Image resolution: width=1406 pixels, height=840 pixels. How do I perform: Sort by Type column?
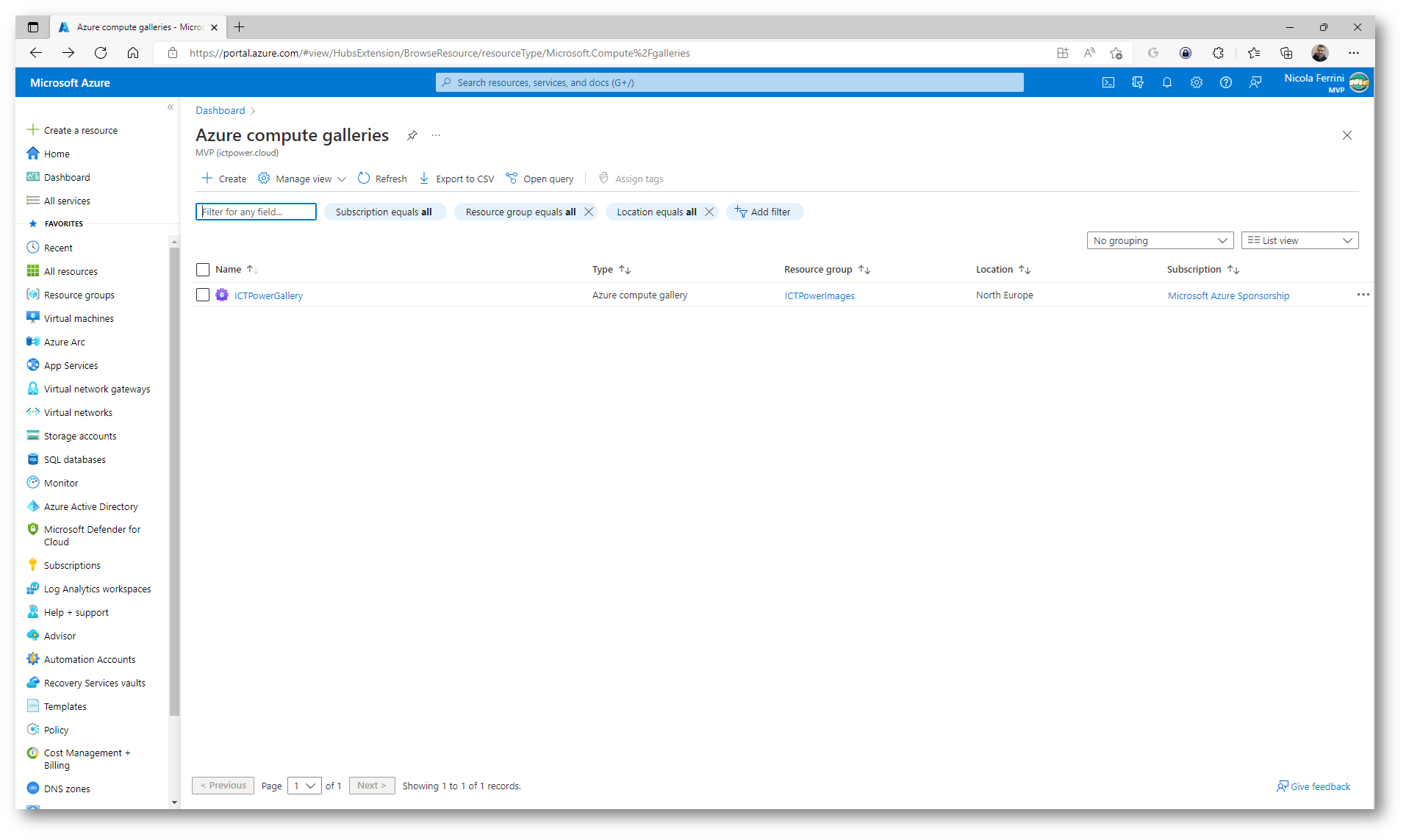(x=611, y=270)
